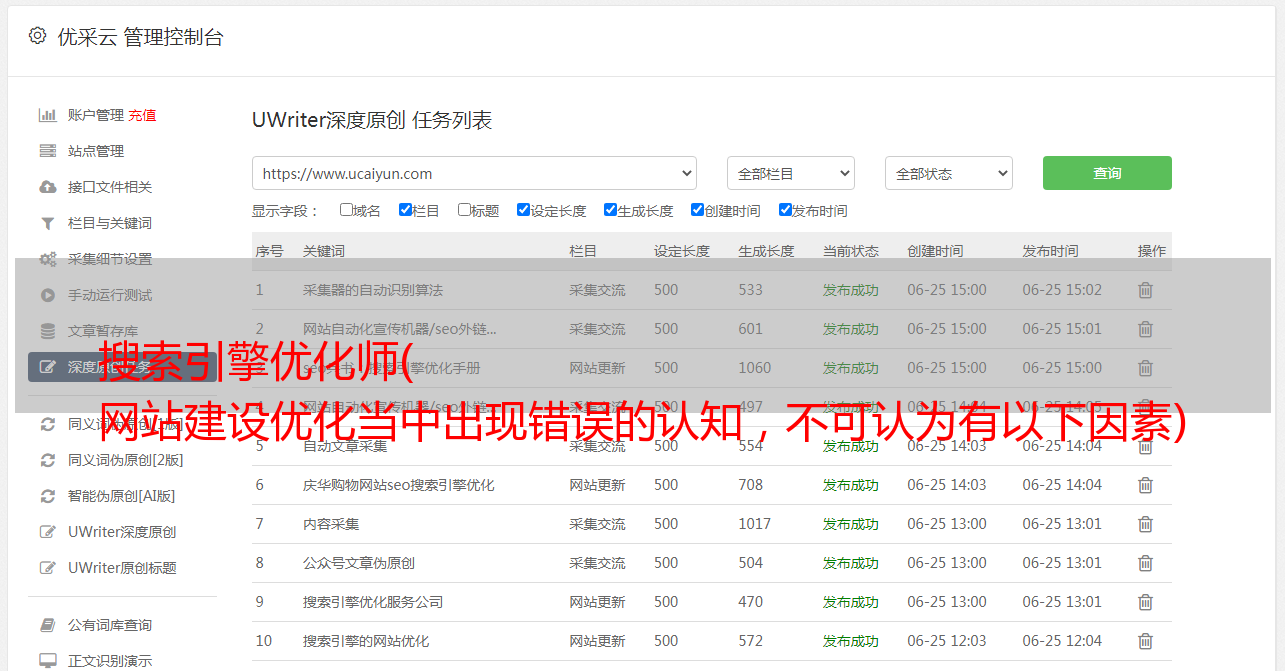The width and height of the screenshot is (1285, 671).
Task: Uncheck the 设定长度 field checkbox
Action: pyautogui.click(x=523, y=210)
